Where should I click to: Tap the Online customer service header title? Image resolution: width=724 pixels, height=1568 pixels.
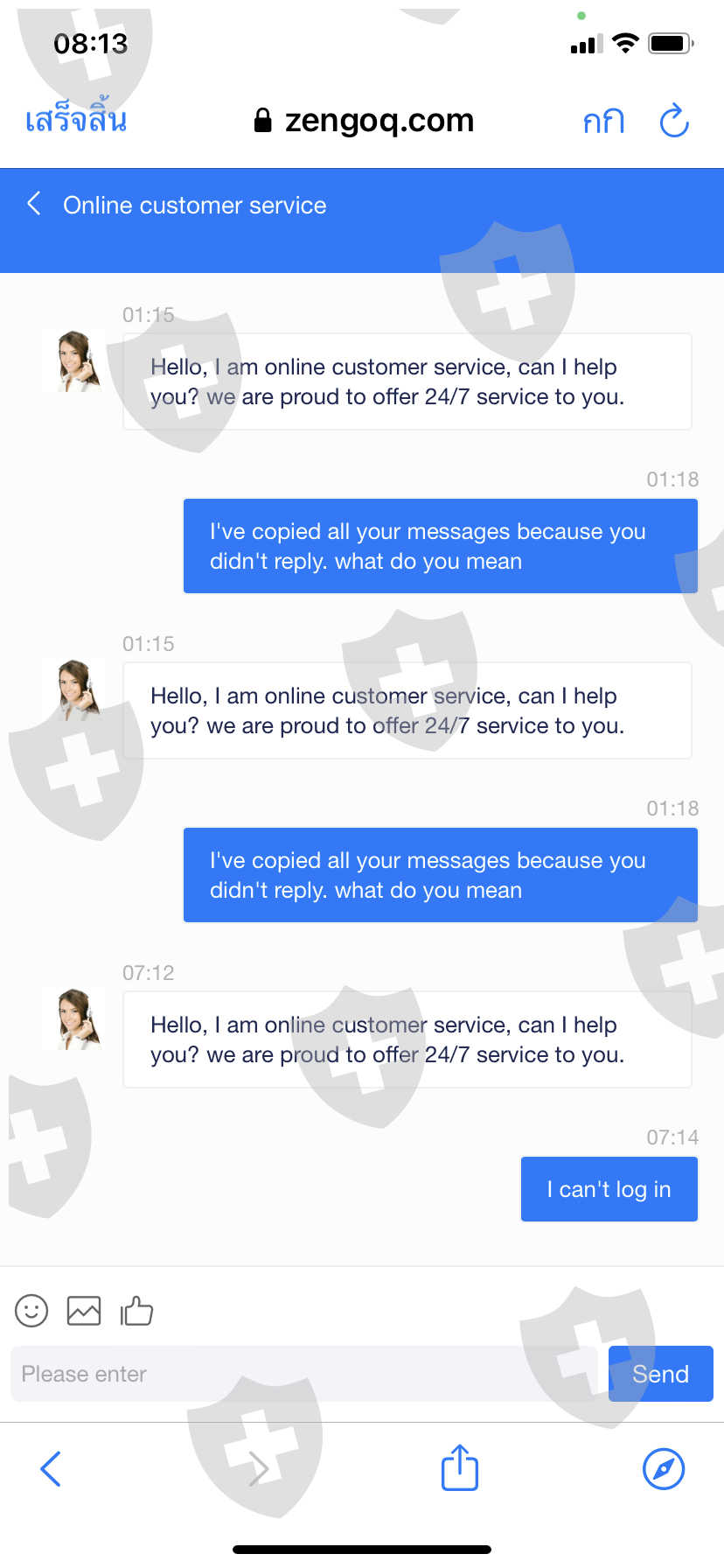(x=195, y=205)
